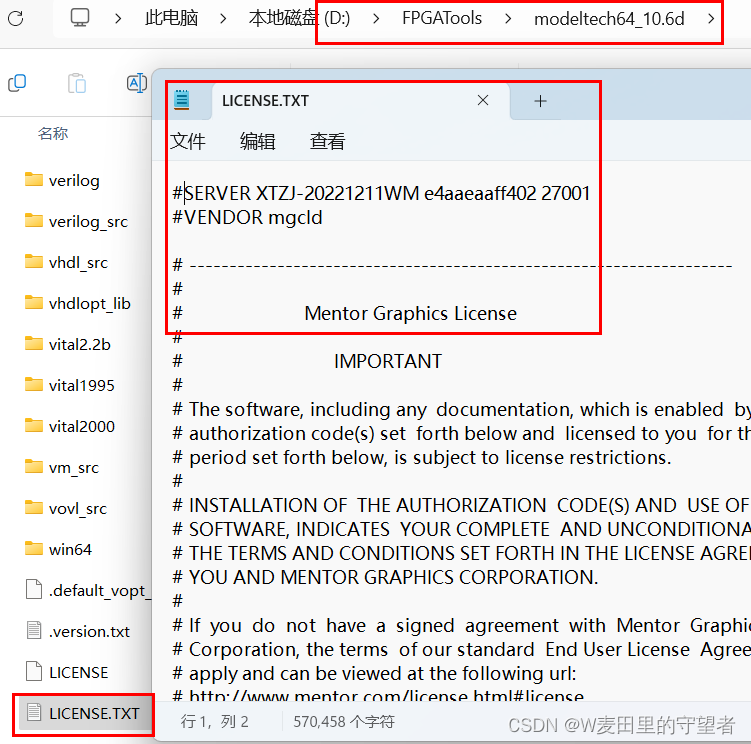Click vhdl_src folder icon
This screenshot has height=744, width=751.
coord(34,261)
